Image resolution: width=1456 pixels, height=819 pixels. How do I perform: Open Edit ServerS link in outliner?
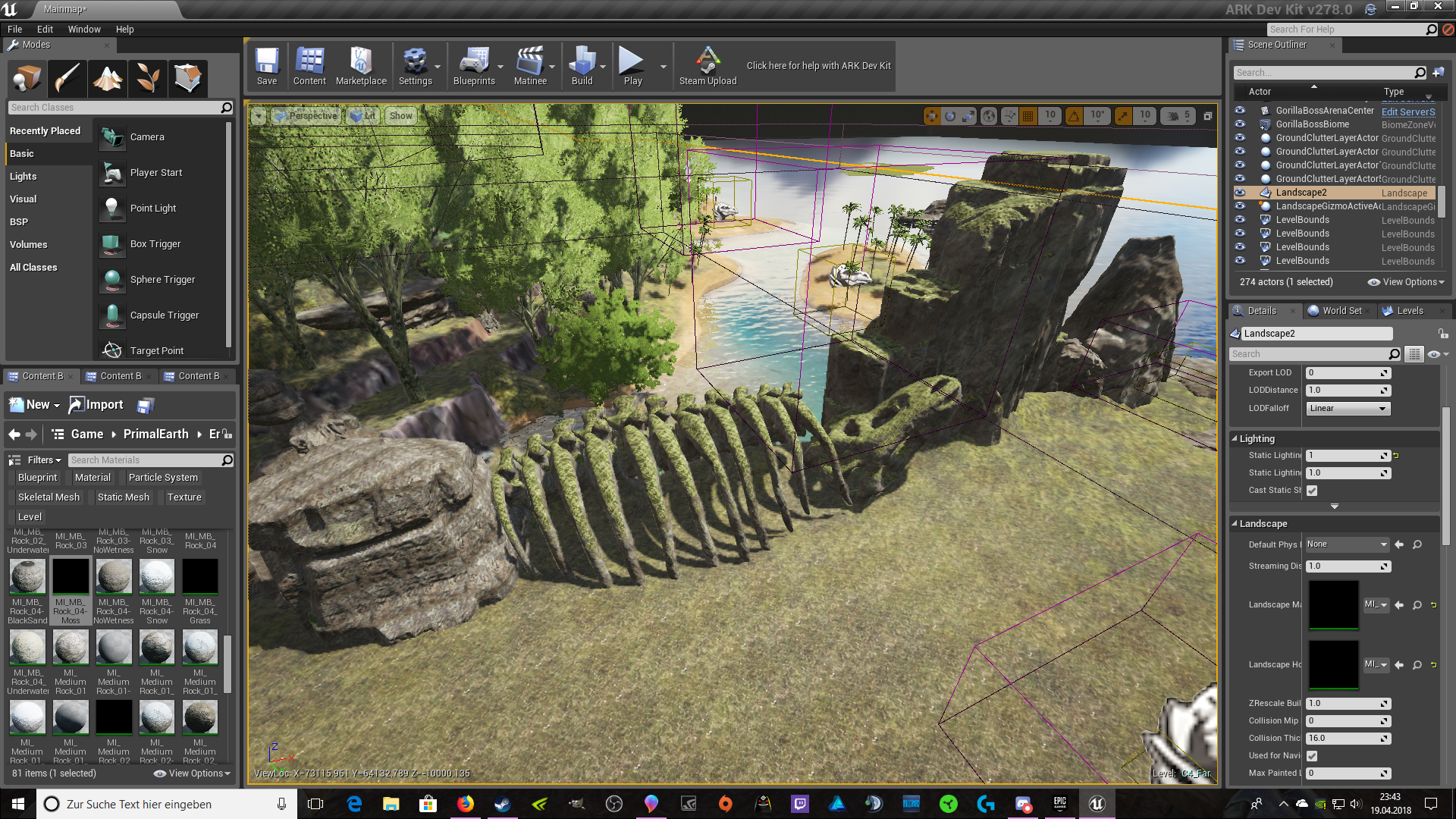pyautogui.click(x=1408, y=111)
